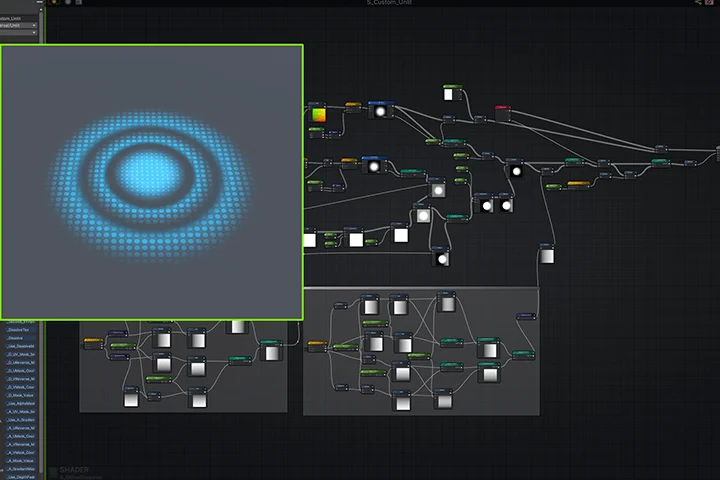
Task: Select the _A_VMask_Cour property
Action: (x=21, y=452)
